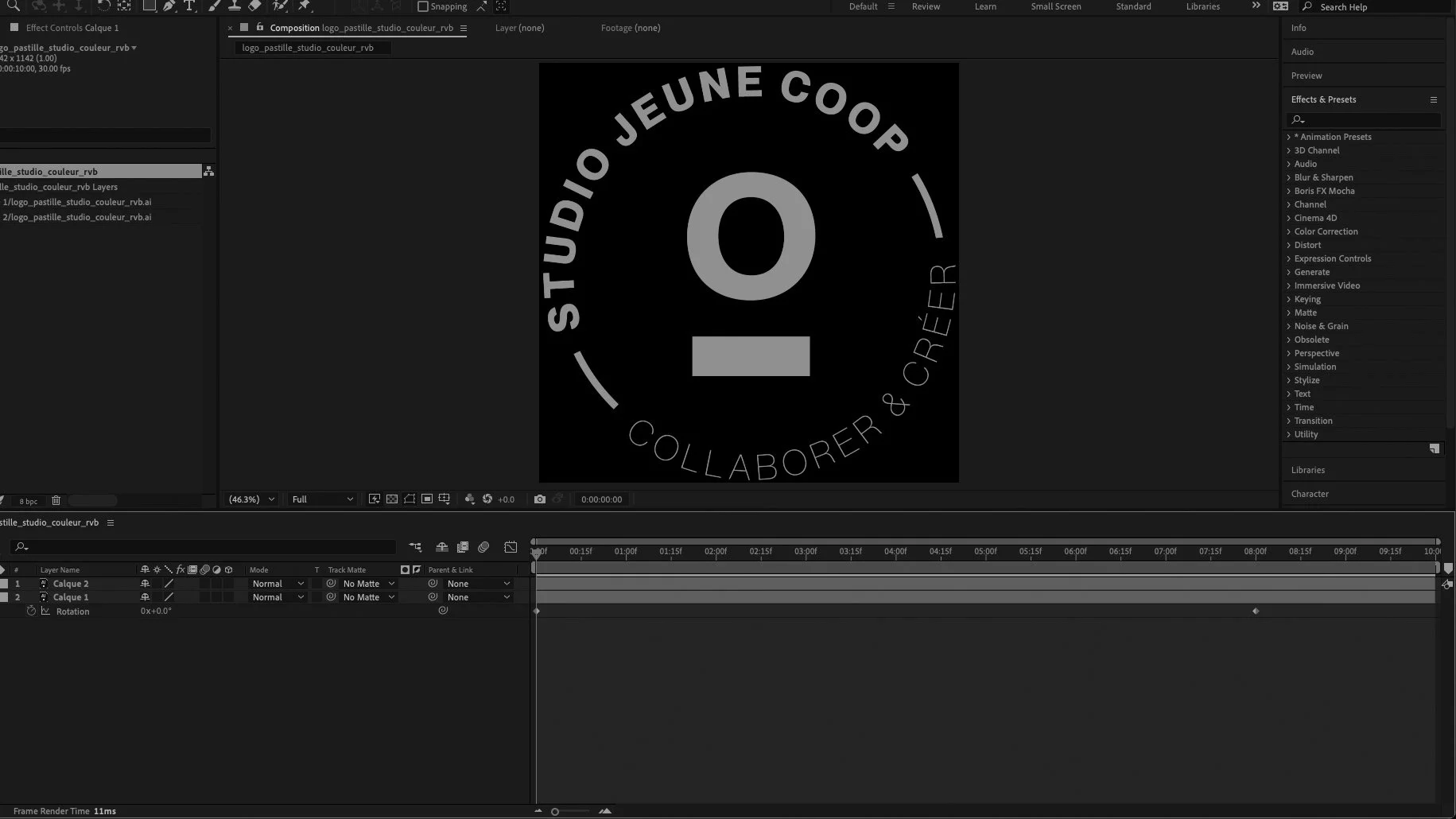Toggle shy switch for Calque 2
The height and width of the screenshot is (819, 1456).
(x=145, y=584)
